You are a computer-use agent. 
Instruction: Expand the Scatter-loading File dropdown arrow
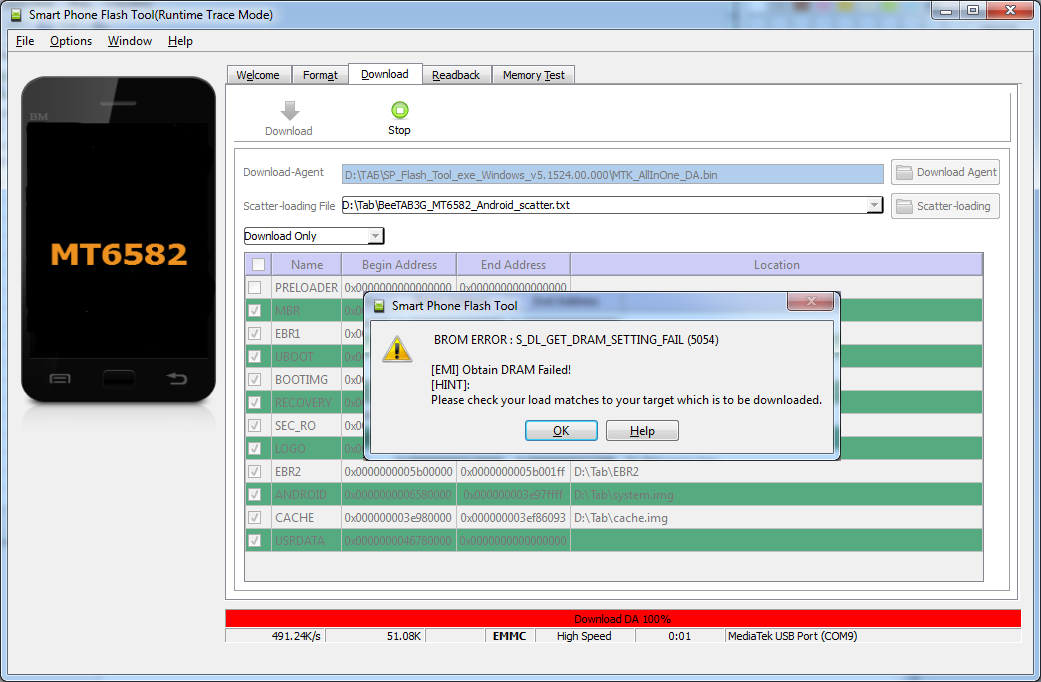(x=874, y=205)
